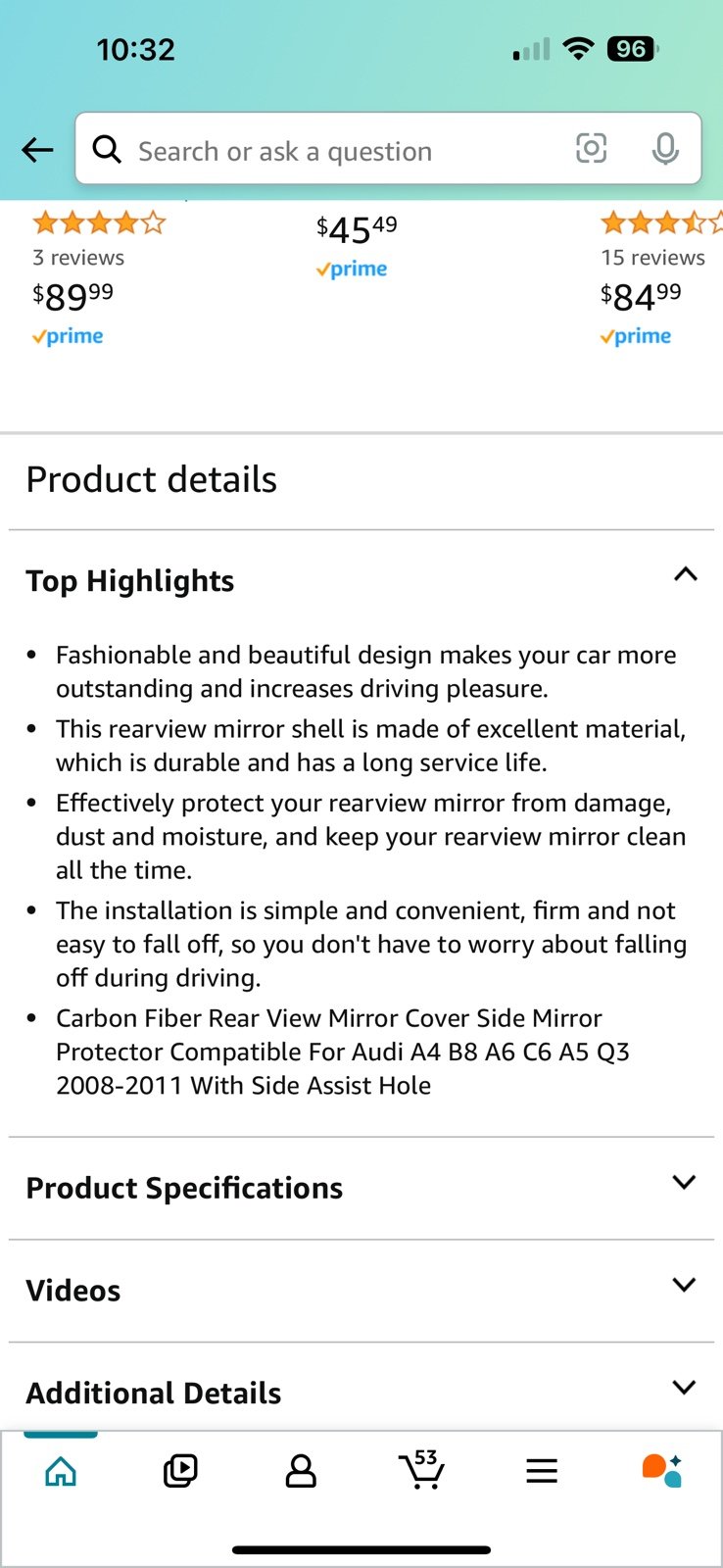Open shopping cart with 53 items
The width and height of the screenshot is (723, 1568).
coord(422,1469)
